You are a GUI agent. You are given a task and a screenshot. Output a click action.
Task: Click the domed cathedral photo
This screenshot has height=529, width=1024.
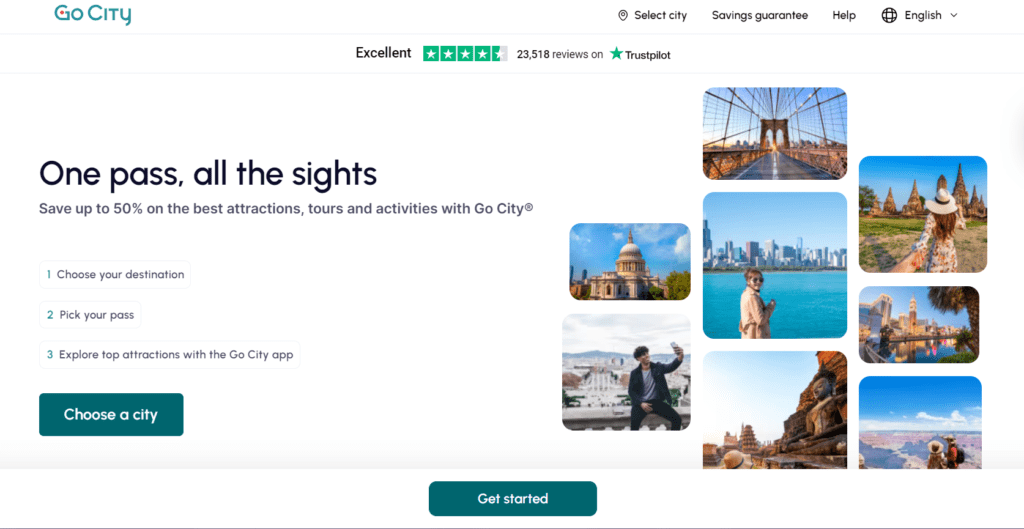click(x=630, y=261)
